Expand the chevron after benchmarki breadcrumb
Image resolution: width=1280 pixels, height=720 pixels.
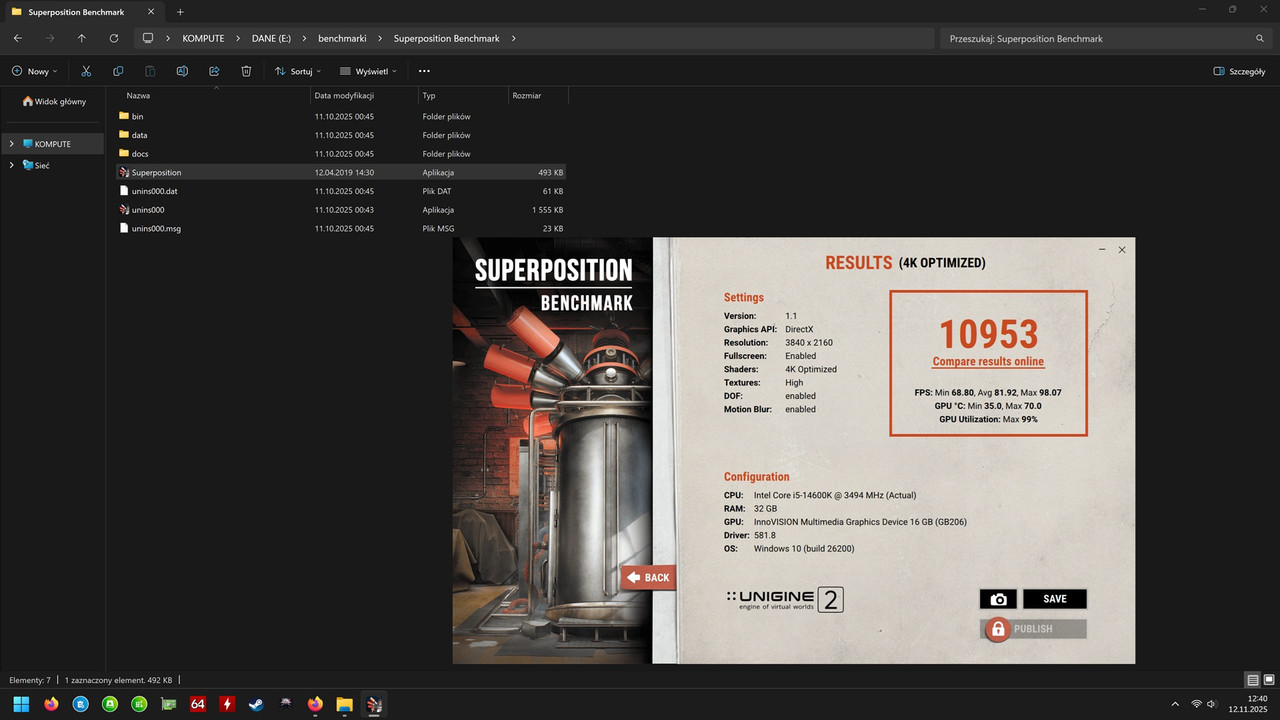point(380,38)
